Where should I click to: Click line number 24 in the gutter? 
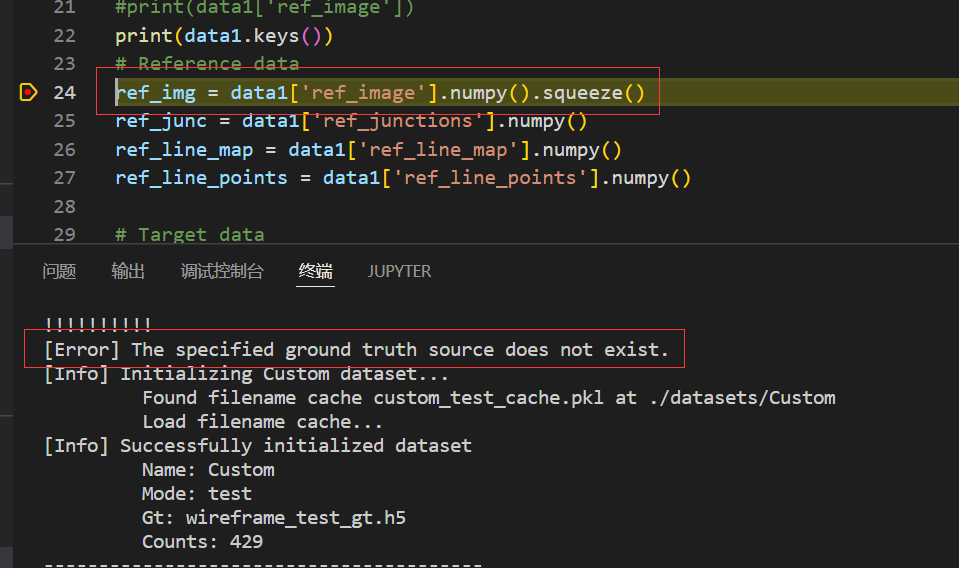click(x=64, y=92)
